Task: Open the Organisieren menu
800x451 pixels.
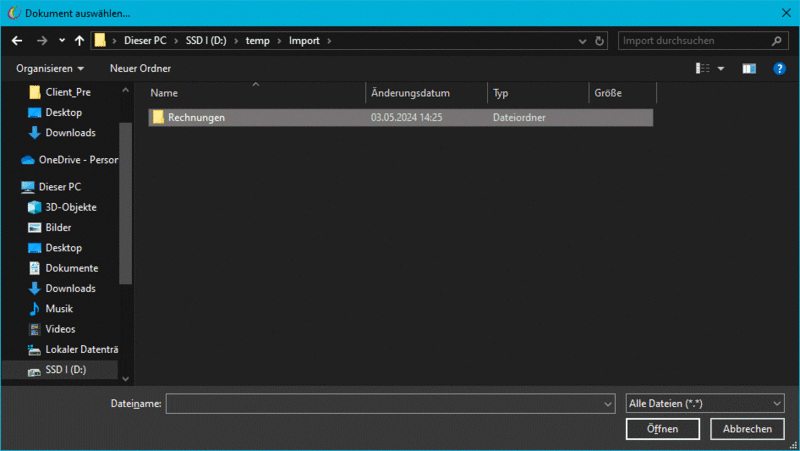Action: (x=50, y=68)
